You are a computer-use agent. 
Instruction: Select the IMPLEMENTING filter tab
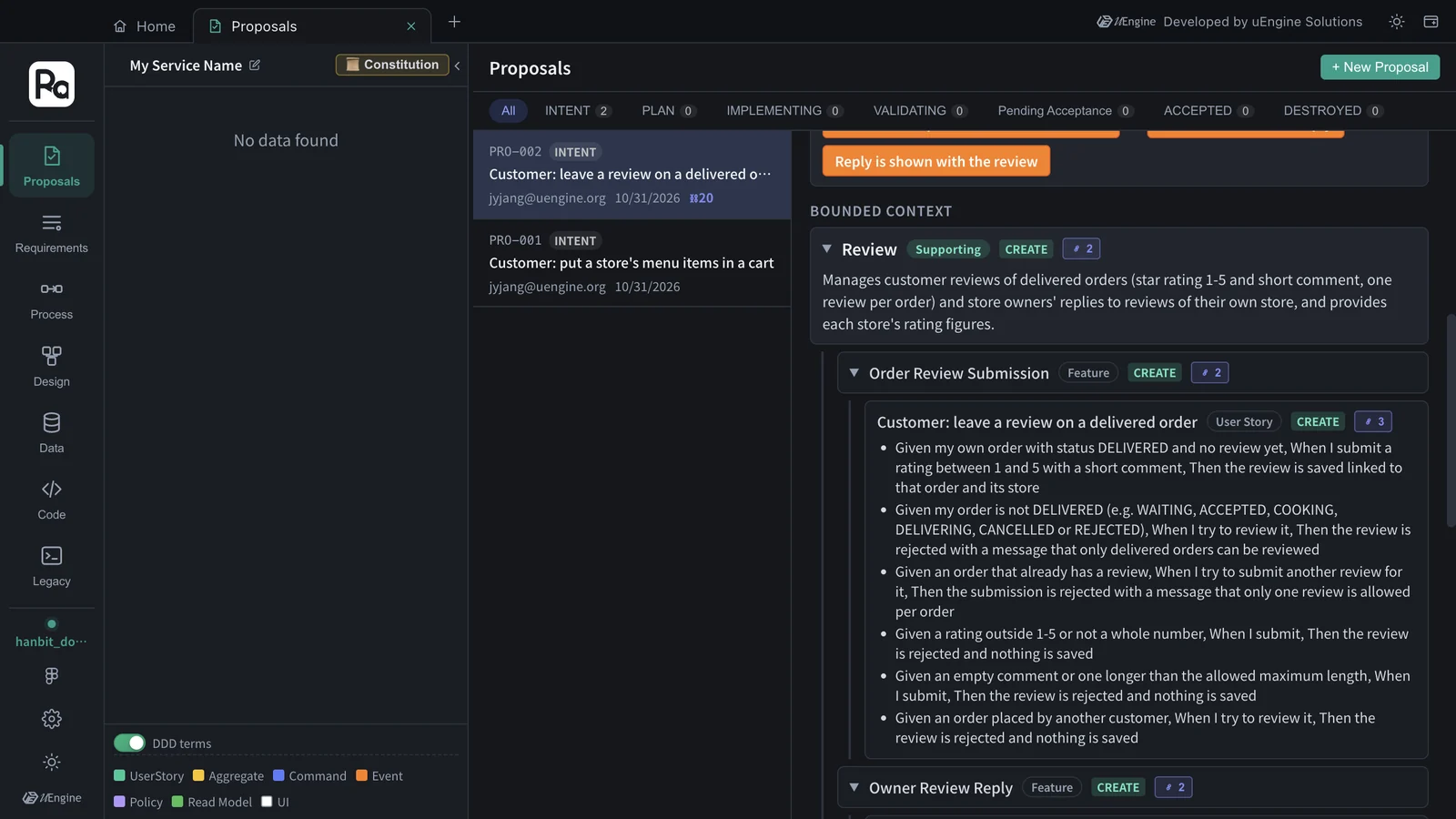(784, 111)
